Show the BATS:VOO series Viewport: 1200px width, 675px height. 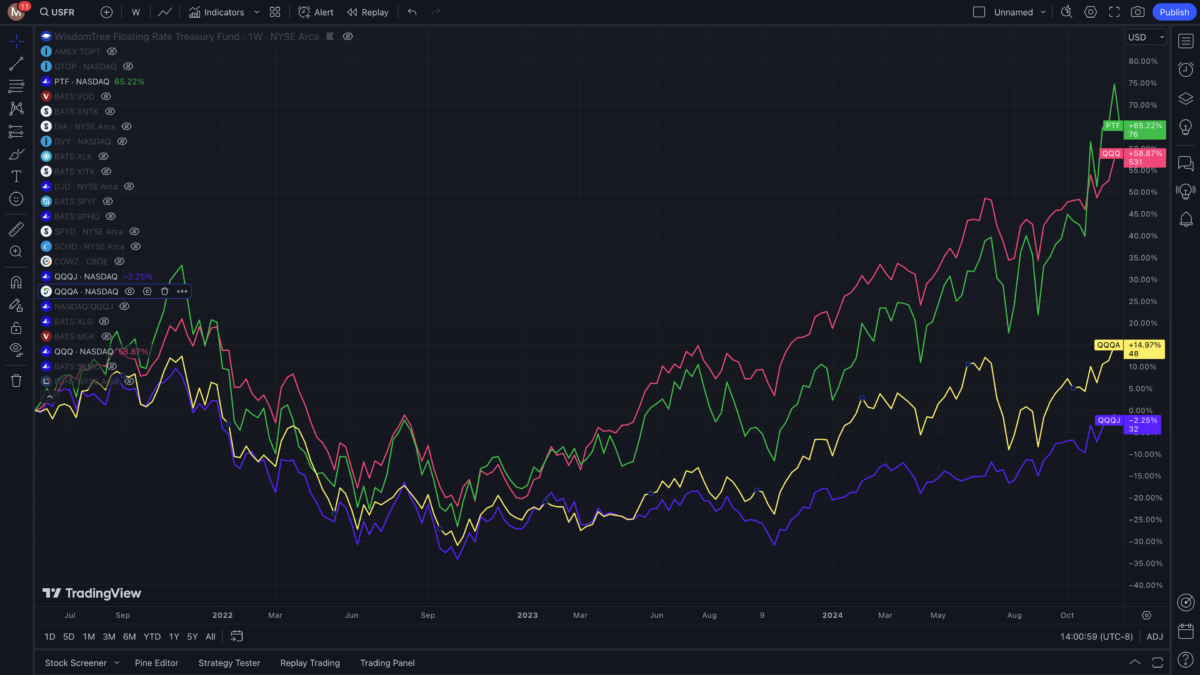coord(105,96)
